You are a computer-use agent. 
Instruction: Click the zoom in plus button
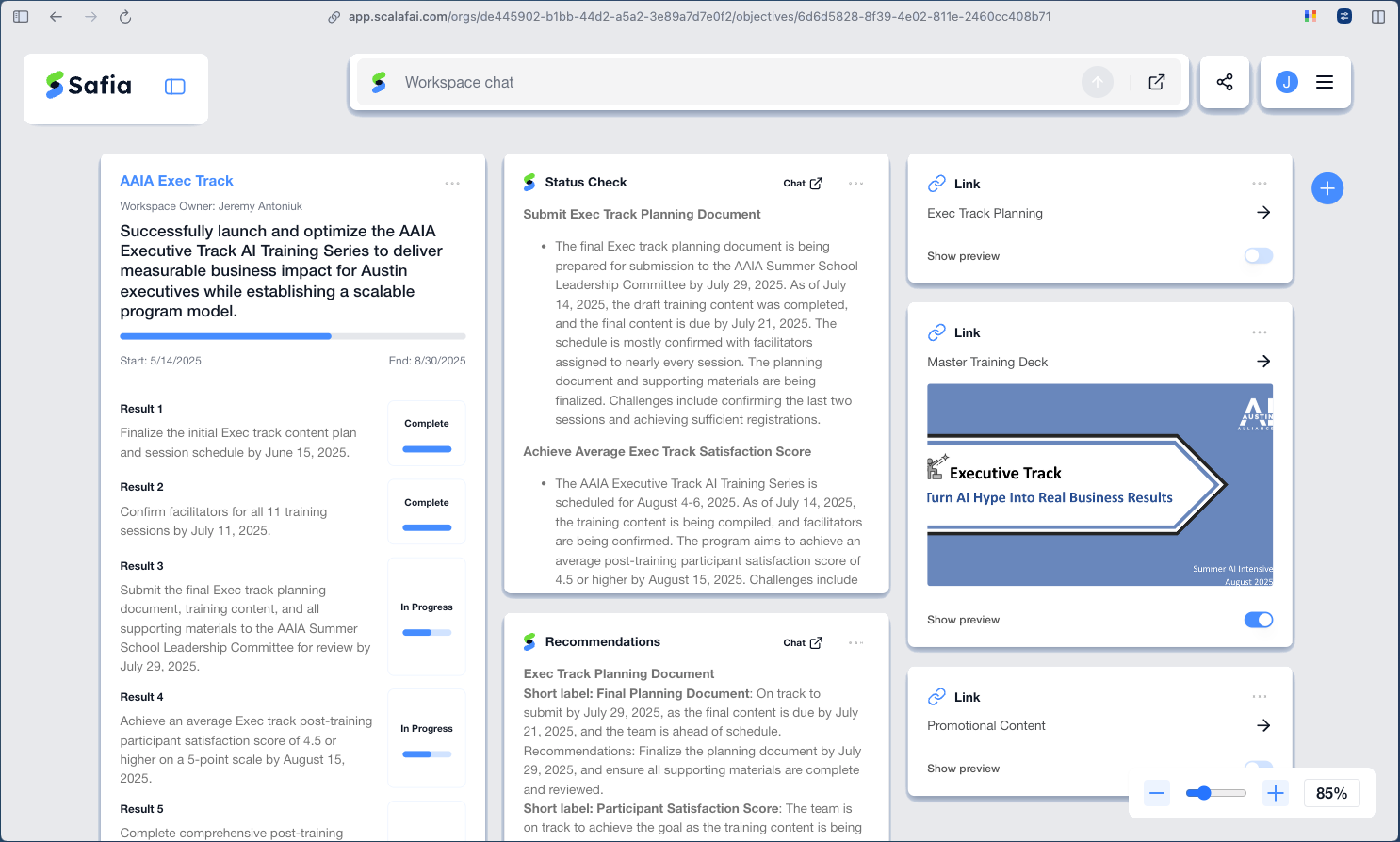1276,793
